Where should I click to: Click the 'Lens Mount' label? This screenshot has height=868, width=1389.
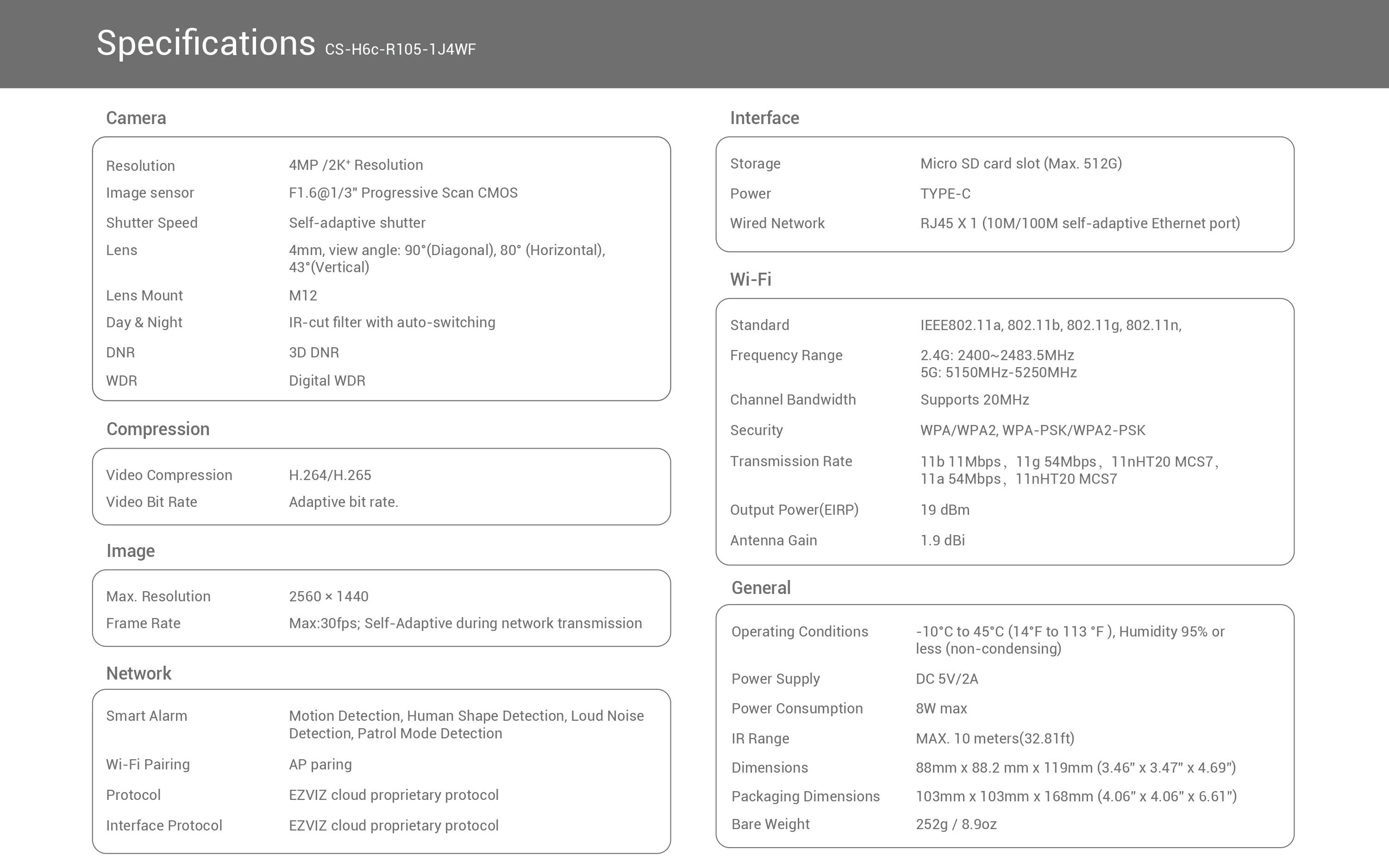(144, 295)
